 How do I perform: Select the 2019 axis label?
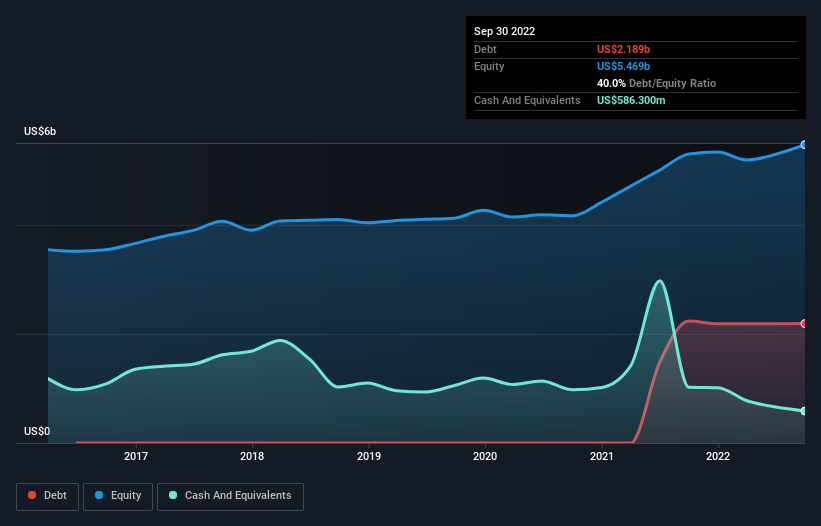[369, 456]
